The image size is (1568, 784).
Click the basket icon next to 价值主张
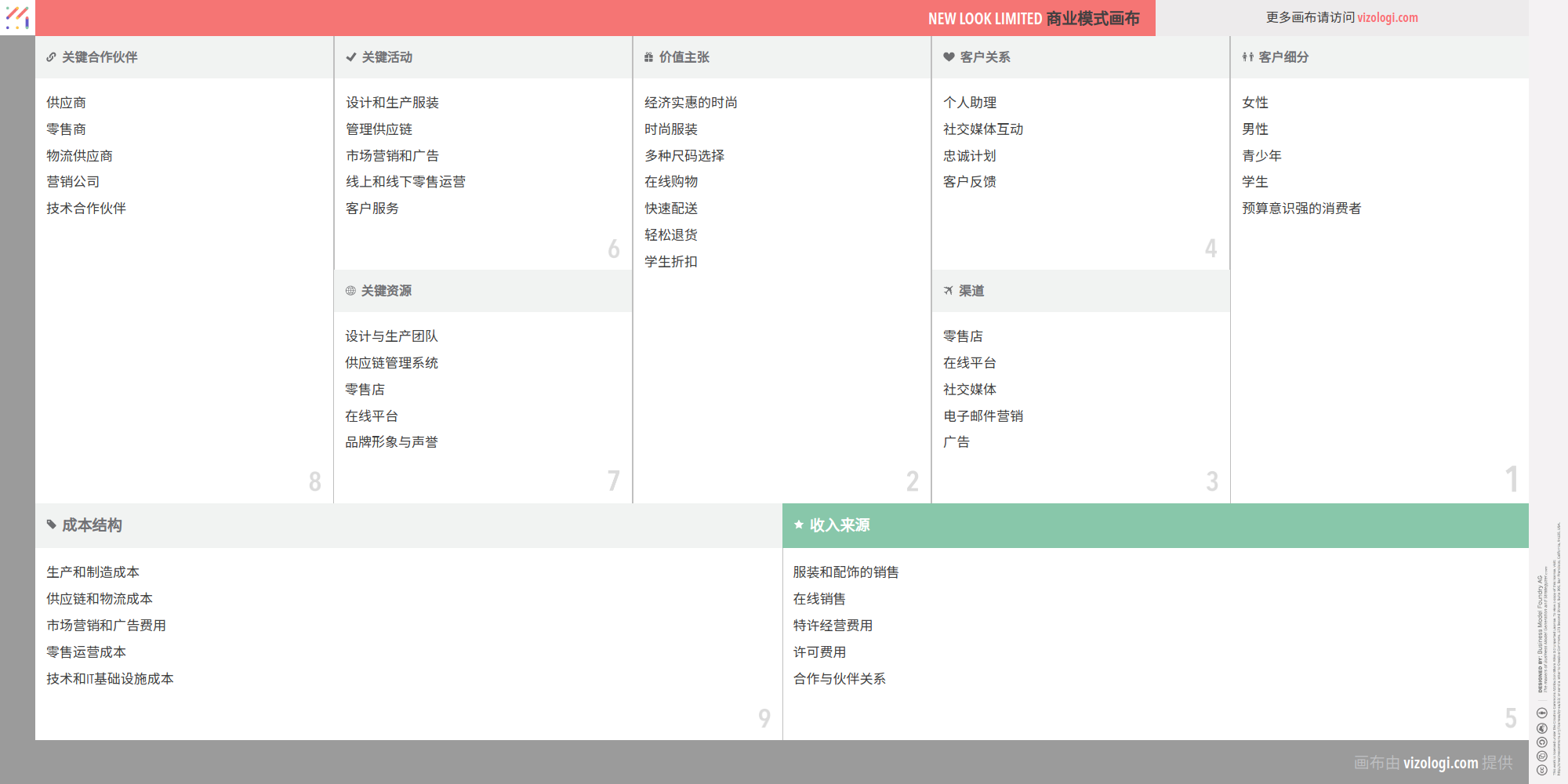coord(648,56)
